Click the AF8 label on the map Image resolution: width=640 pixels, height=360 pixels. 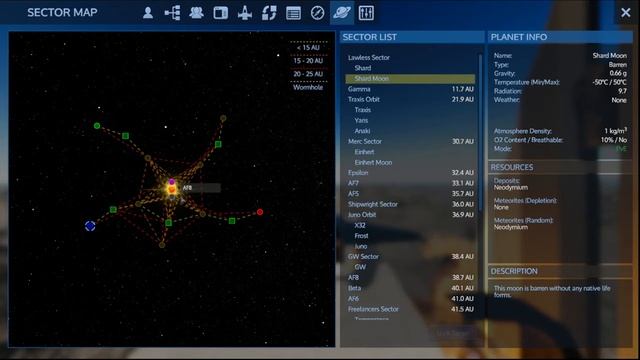click(x=187, y=188)
